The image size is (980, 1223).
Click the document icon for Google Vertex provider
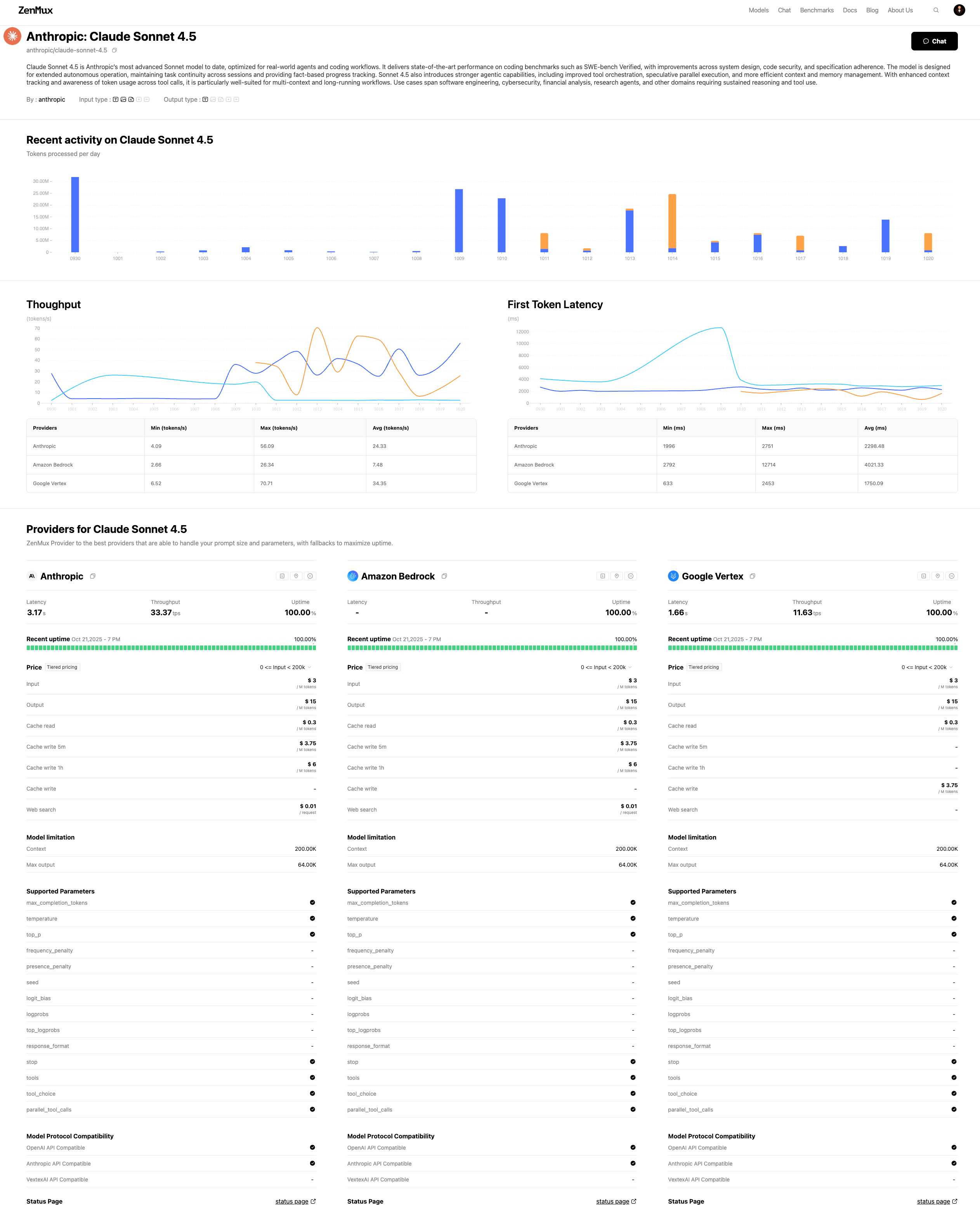923,576
